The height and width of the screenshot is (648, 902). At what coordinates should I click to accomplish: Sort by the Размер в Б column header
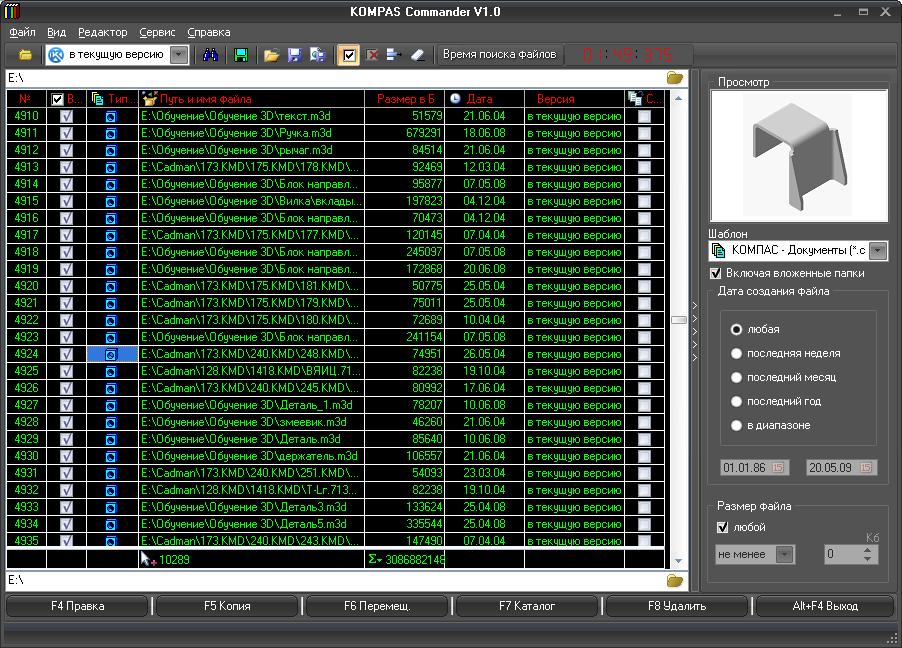tap(405, 99)
